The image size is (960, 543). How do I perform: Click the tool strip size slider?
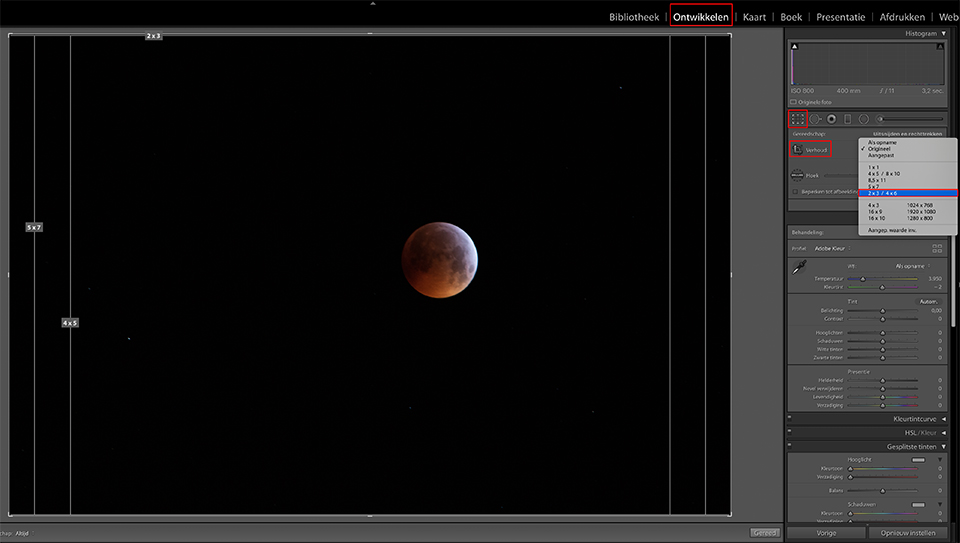[x=911, y=119]
